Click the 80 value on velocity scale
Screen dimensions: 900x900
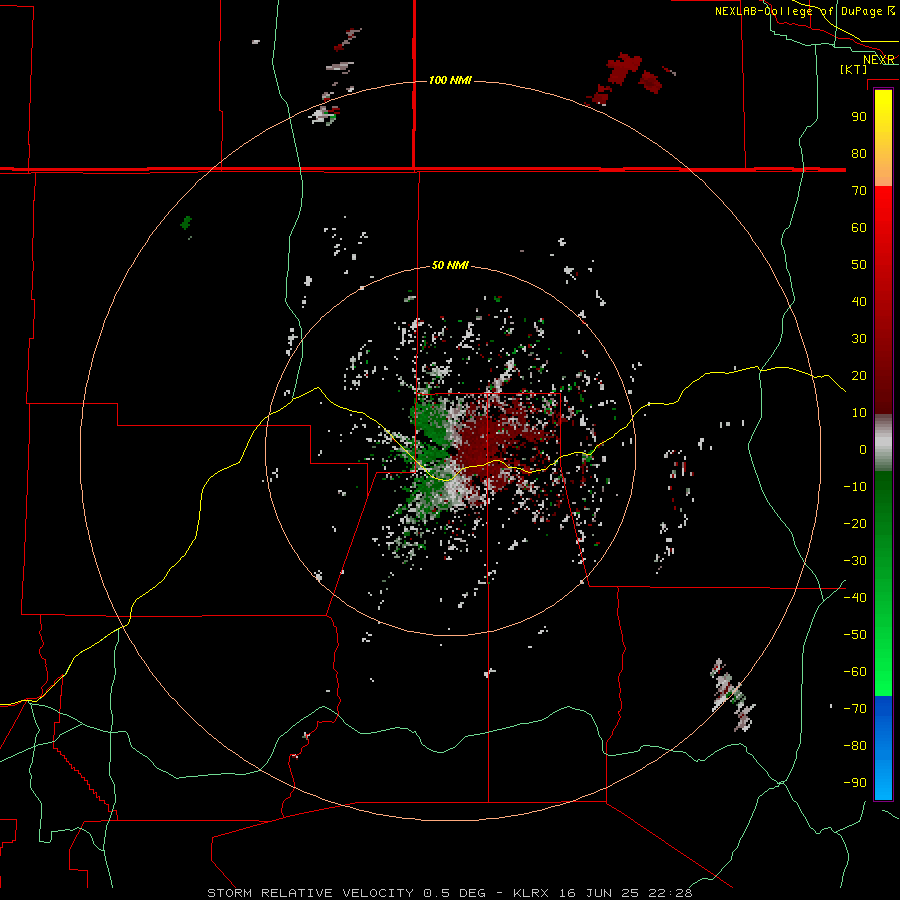click(859, 153)
